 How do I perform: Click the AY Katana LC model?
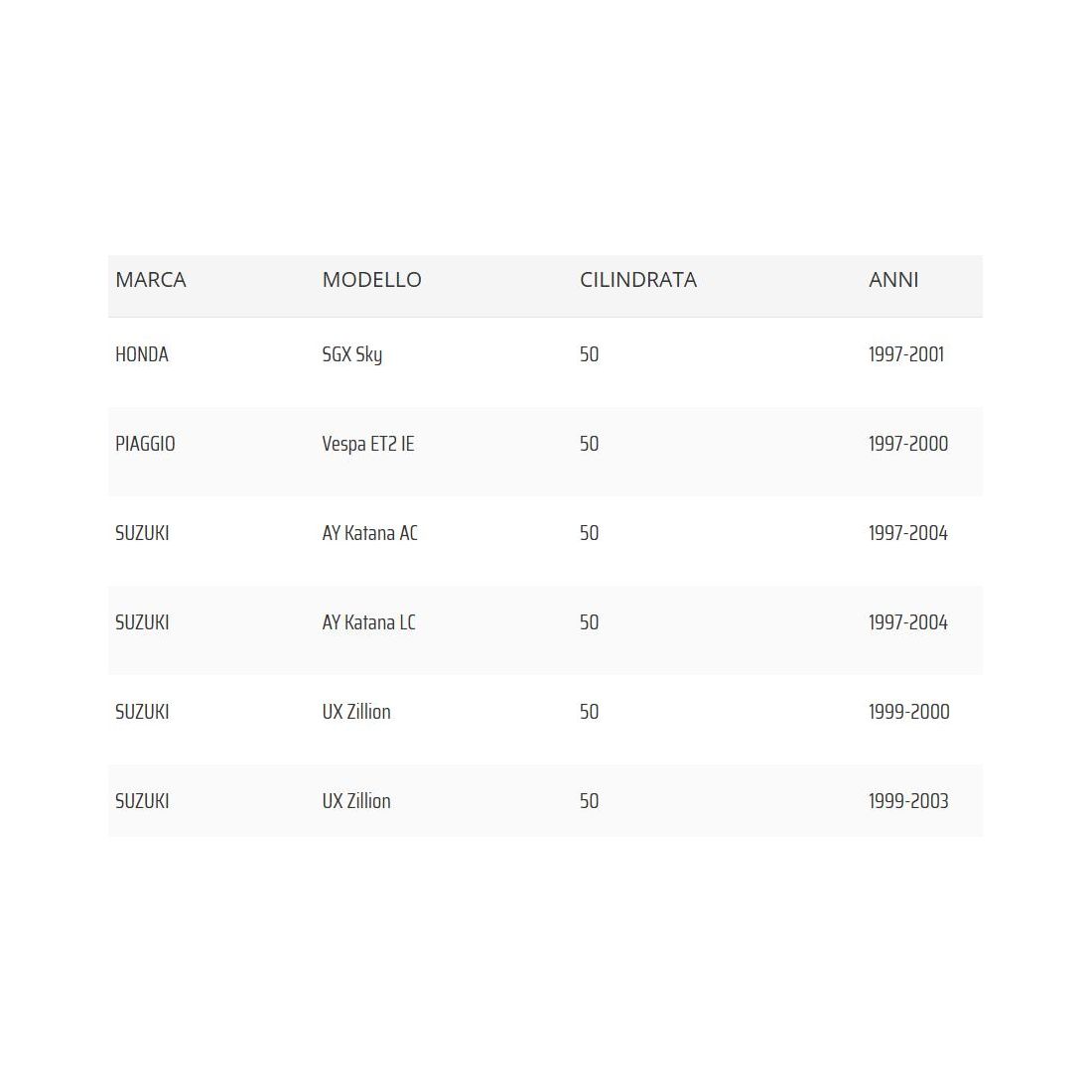(x=368, y=622)
